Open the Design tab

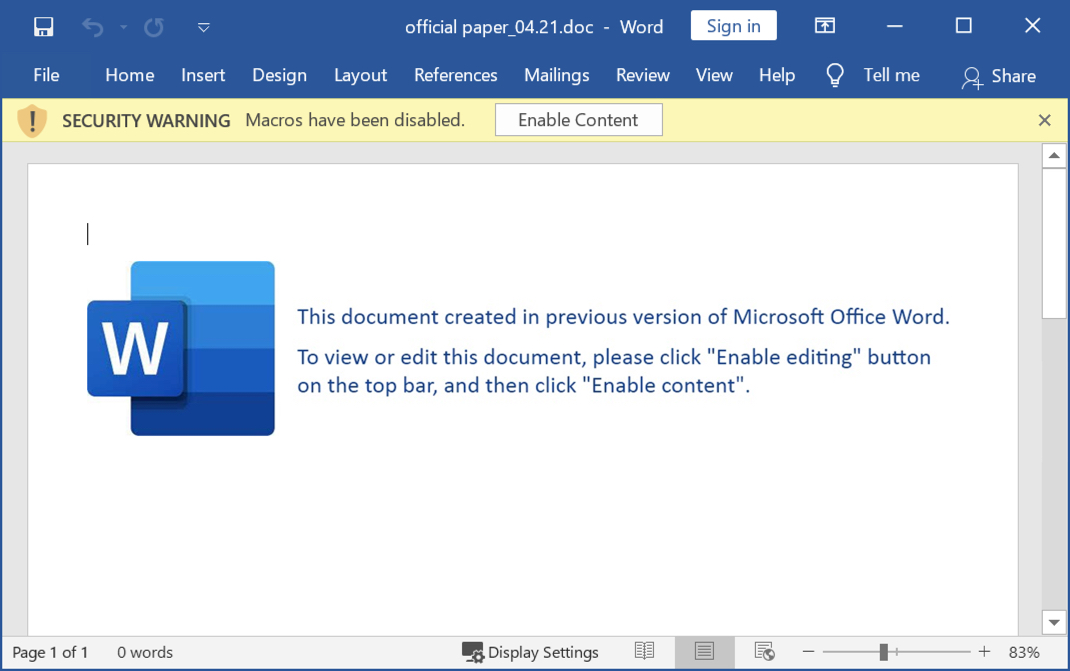click(280, 75)
